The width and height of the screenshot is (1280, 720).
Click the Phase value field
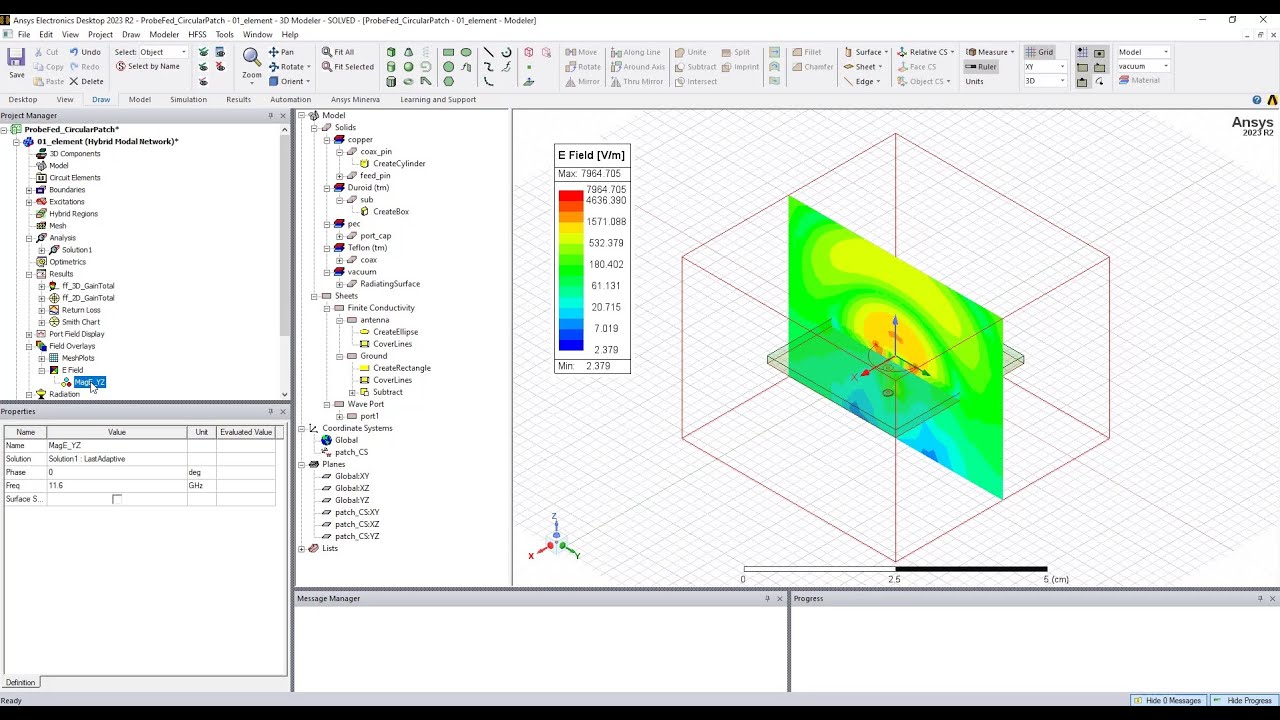[x=116, y=472]
